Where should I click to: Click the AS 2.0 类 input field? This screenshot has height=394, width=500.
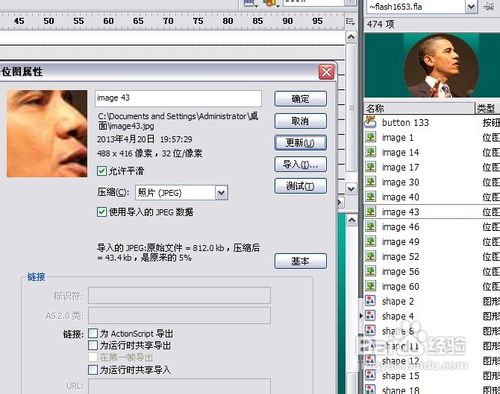point(179,315)
